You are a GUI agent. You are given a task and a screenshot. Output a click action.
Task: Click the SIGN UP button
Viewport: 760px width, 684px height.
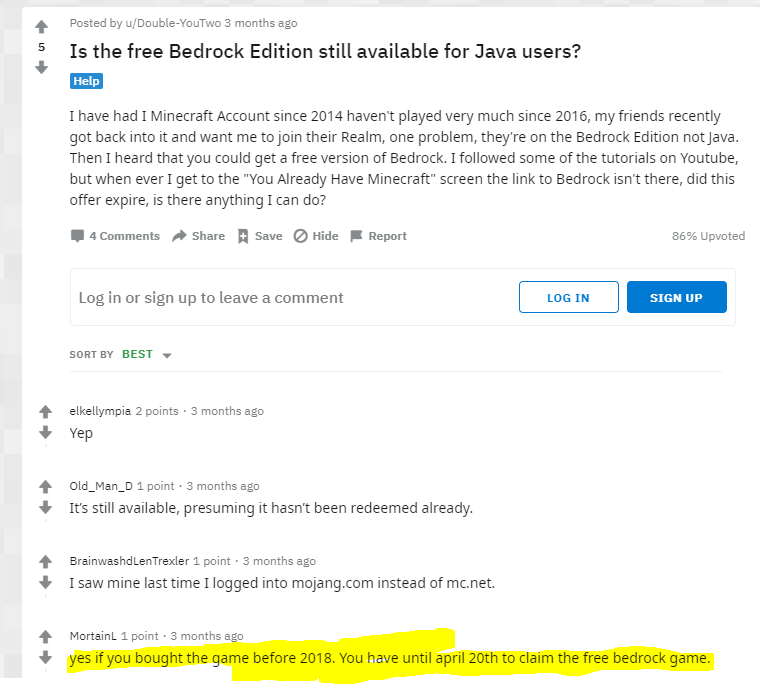(677, 297)
